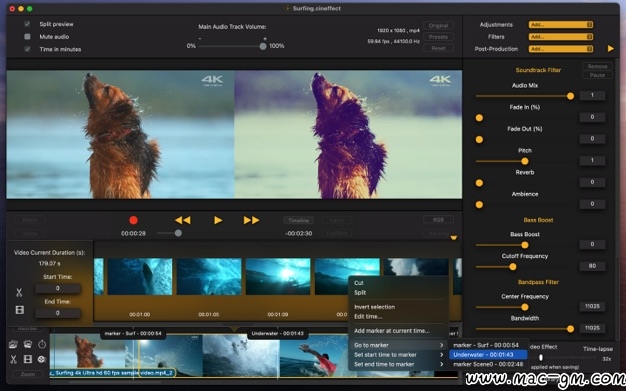This screenshot has width=626, height=391.
Task: Open the Adjustments Add... dropdown
Action: [561, 25]
